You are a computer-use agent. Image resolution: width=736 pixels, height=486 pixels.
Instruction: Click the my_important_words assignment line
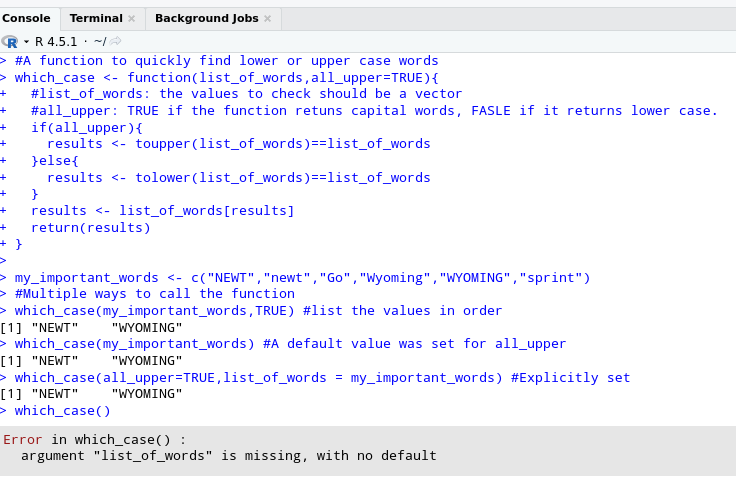tap(302, 277)
